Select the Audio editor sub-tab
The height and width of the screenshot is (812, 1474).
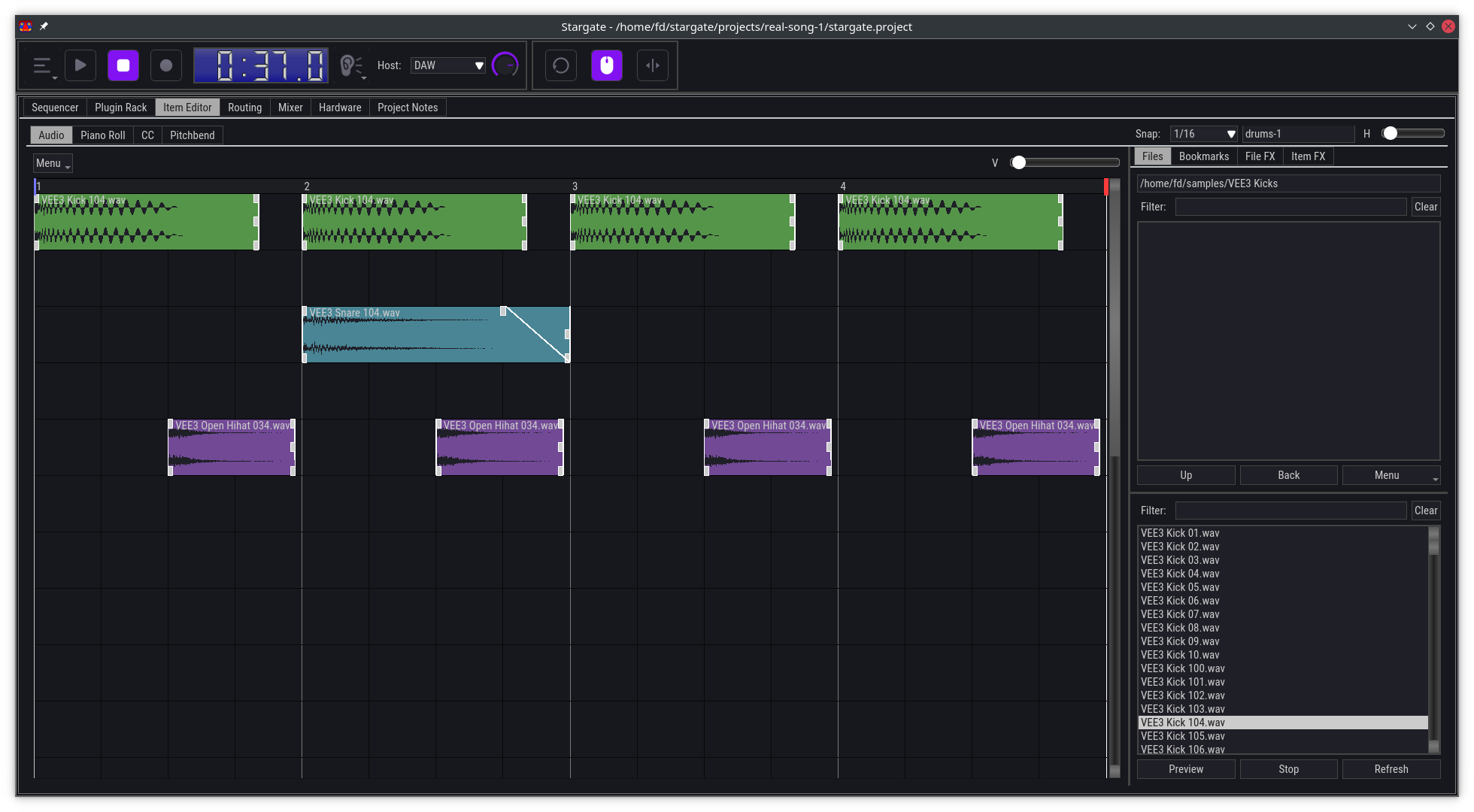51,135
